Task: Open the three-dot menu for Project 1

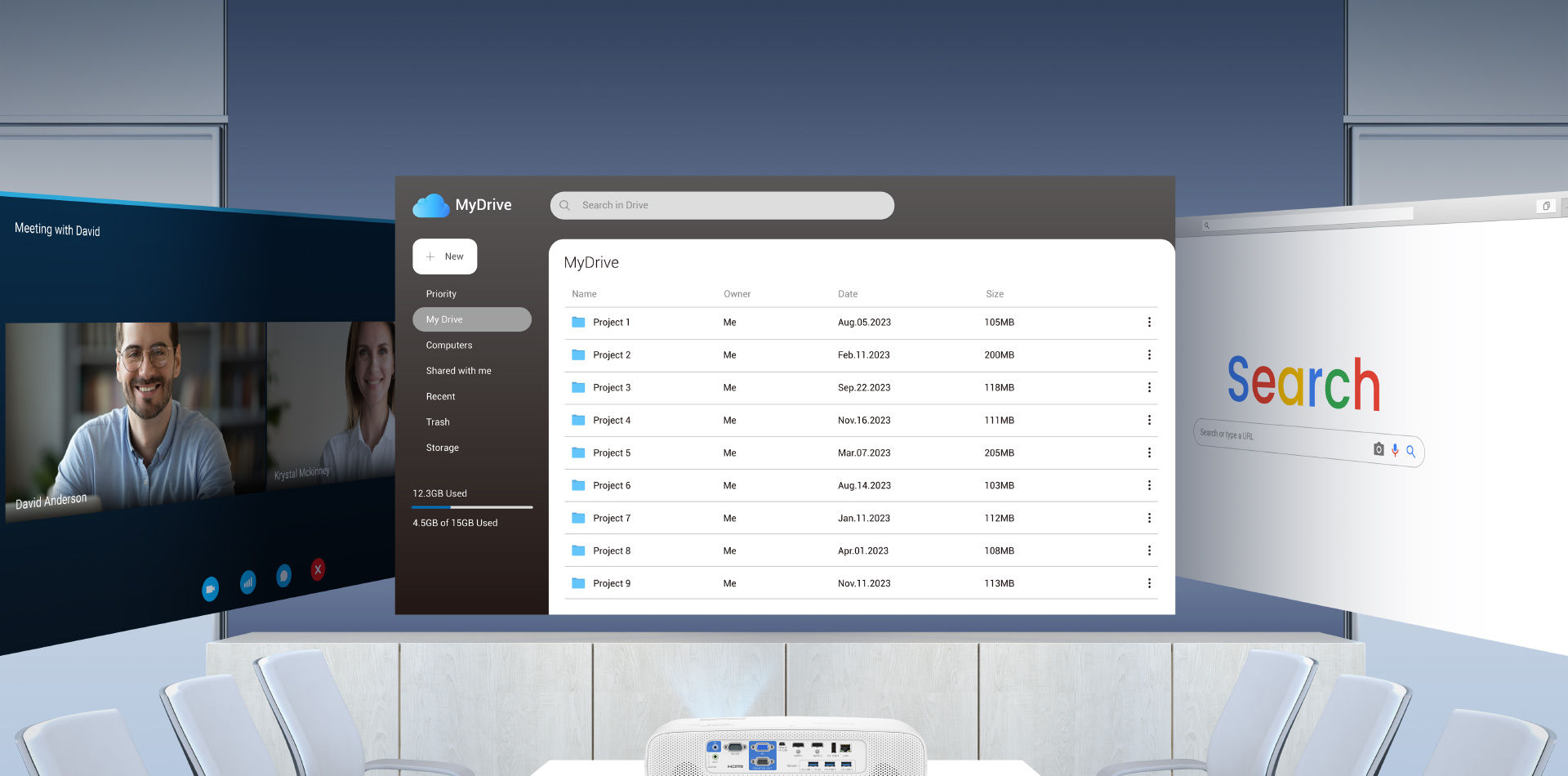Action: [1150, 322]
